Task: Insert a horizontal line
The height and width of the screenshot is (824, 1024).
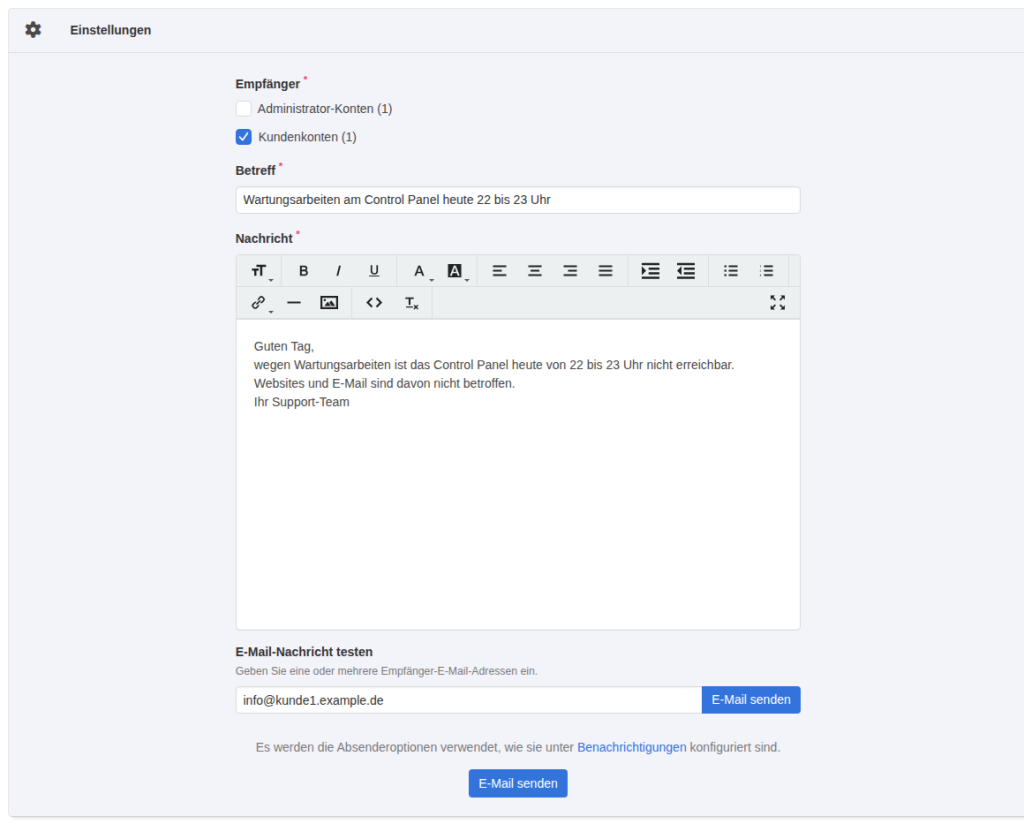Action: pos(294,303)
